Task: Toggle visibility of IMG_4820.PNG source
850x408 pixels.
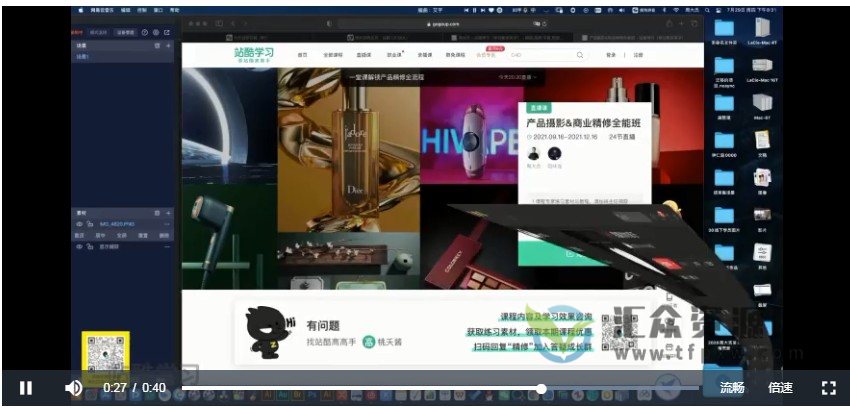Action: click(79, 224)
